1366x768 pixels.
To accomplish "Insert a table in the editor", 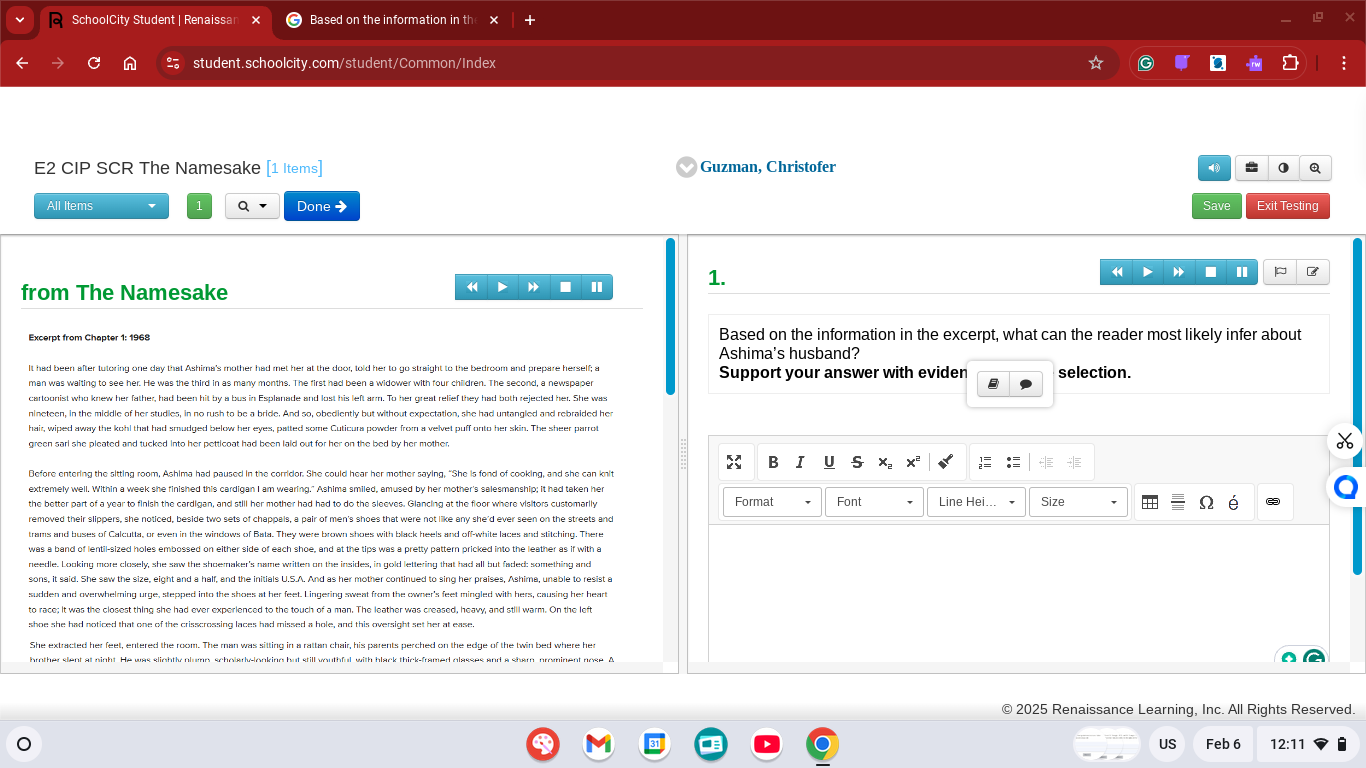I will pyautogui.click(x=1150, y=502).
